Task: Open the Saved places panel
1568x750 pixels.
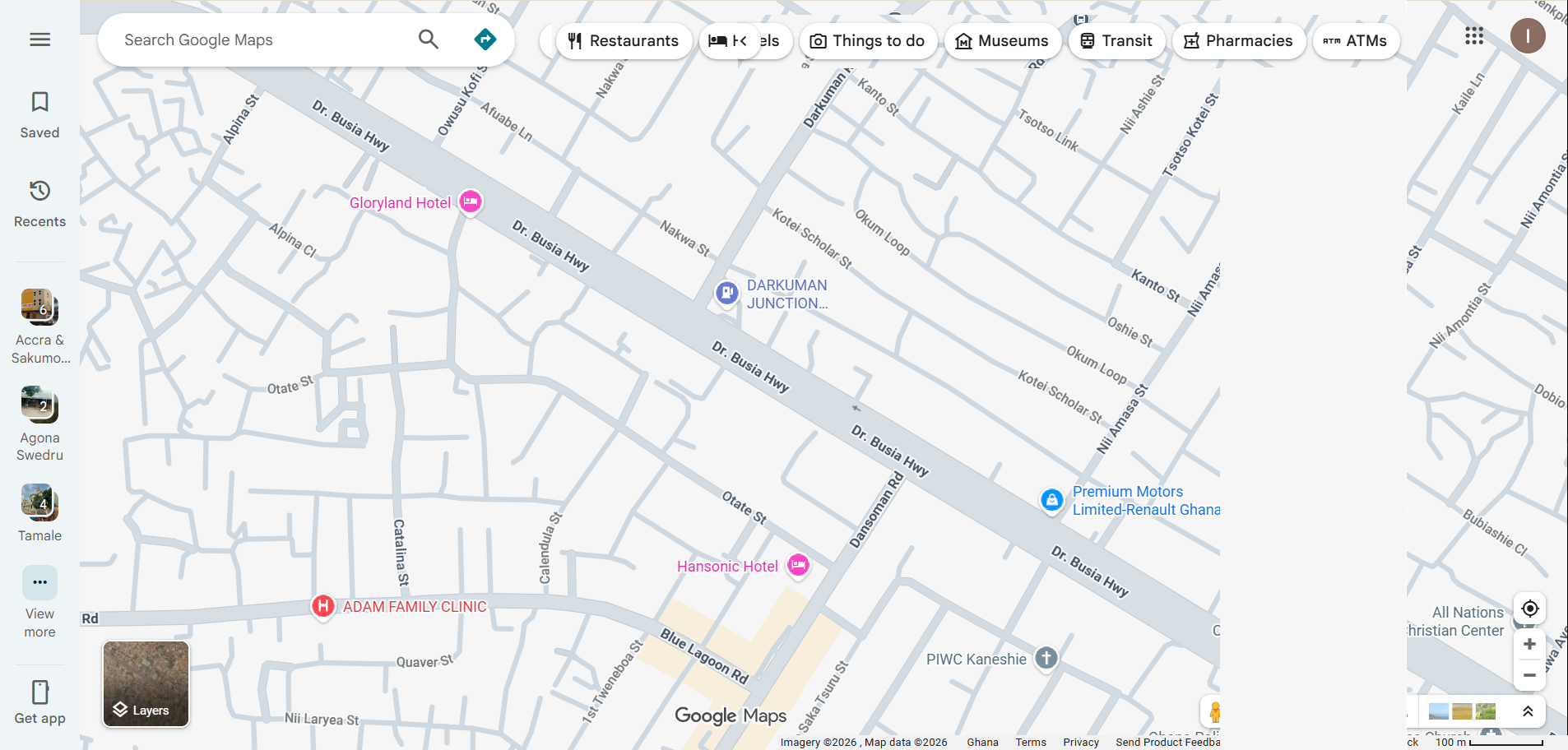Action: point(39,114)
